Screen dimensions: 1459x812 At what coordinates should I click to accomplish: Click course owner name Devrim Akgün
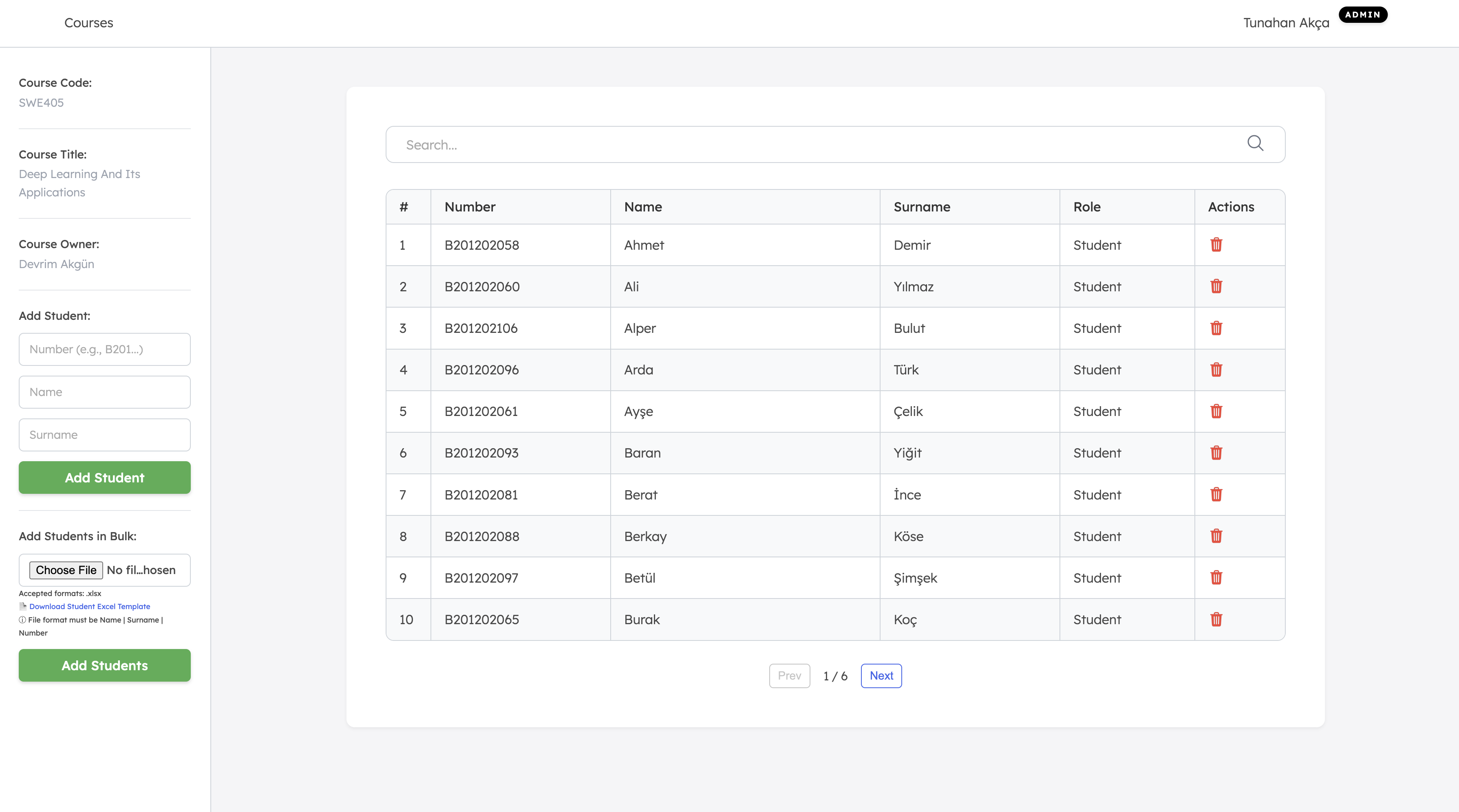[x=56, y=264]
